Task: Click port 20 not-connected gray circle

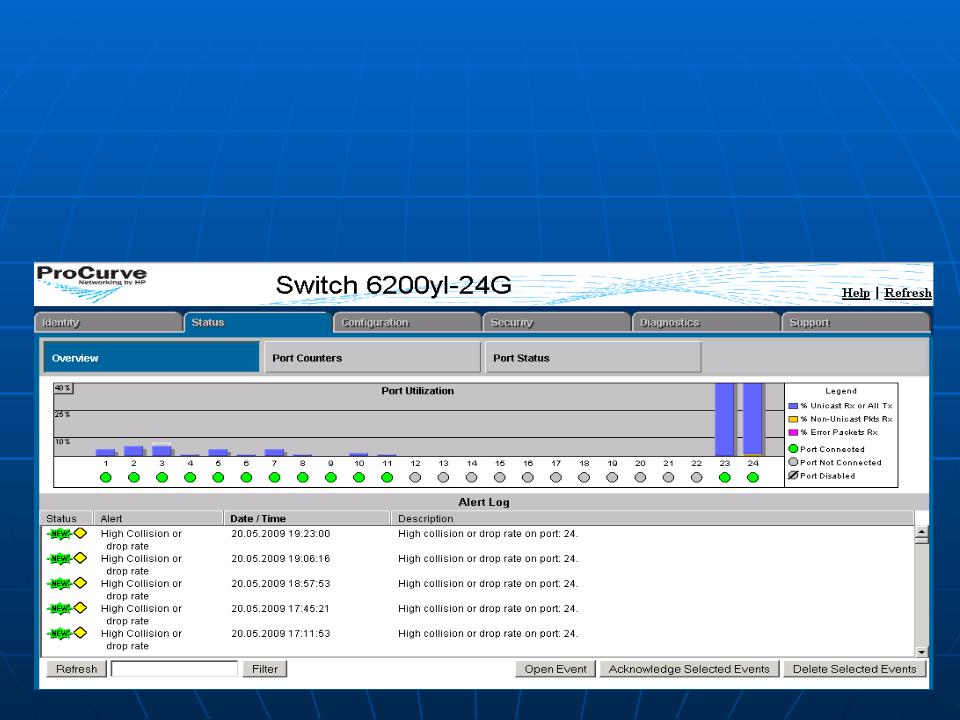Action: [x=640, y=478]
